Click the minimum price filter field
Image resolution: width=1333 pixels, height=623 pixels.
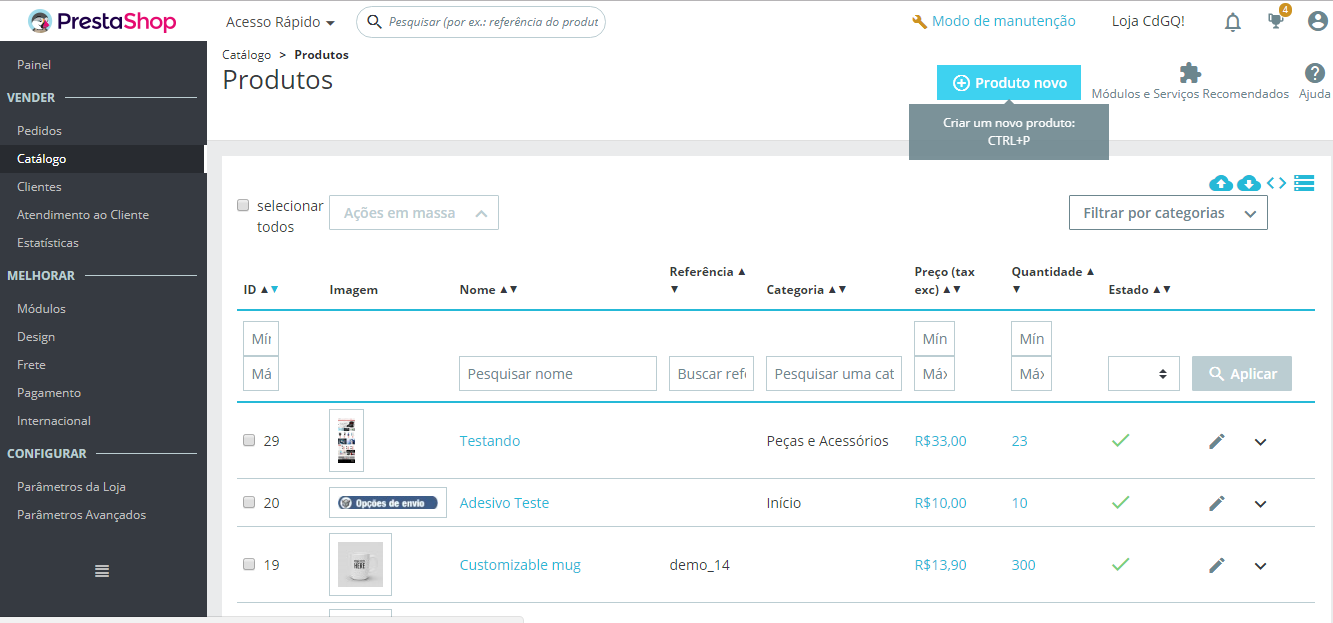click(935, 339)
